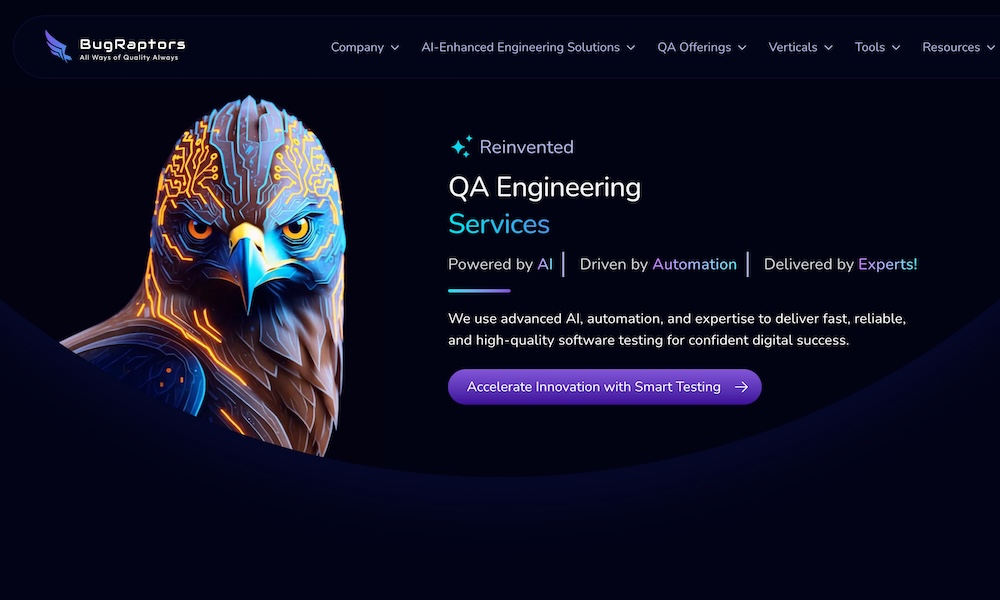This screenshot has width=1000, height=600.
Task: Click the sparkle icon beside Reinvented
Action: click(460, 147)
